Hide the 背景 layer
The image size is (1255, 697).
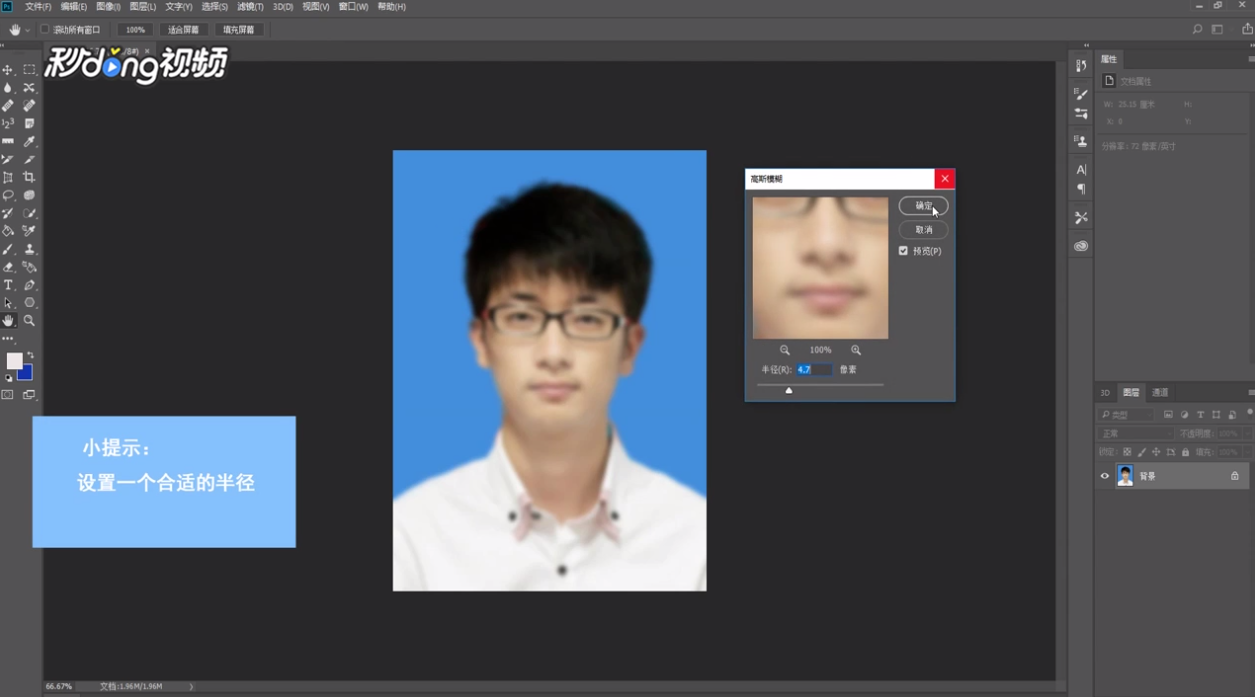[x=1104, y=475]
